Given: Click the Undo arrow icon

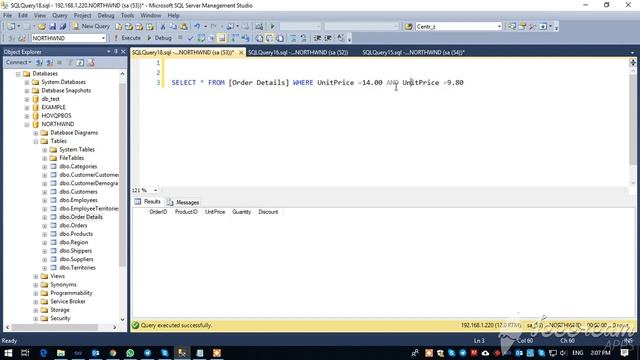Looking at the screenshot, I should pyautogui.click(x=197, y=27).
